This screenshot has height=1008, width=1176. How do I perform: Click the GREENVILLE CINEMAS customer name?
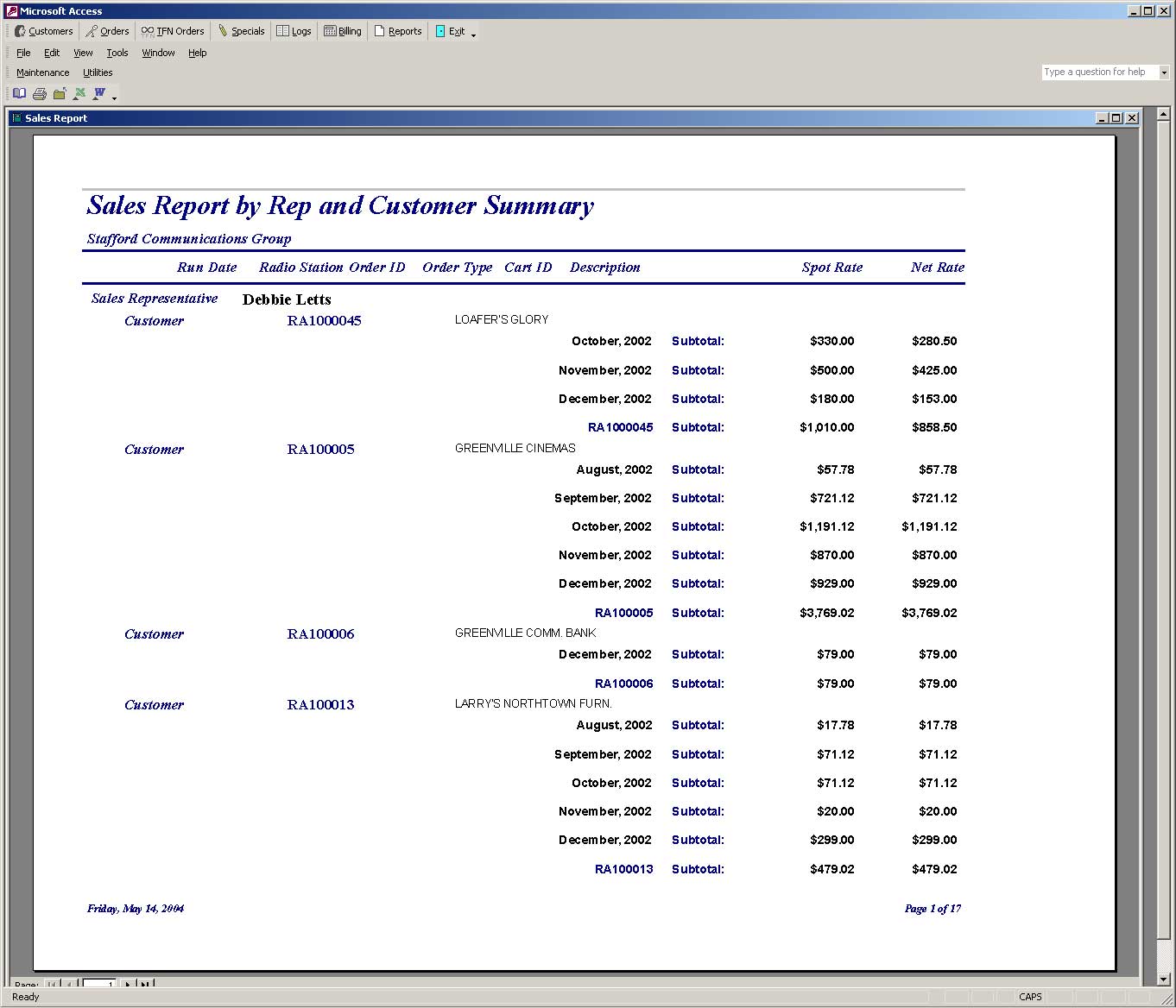click(515, 448)
